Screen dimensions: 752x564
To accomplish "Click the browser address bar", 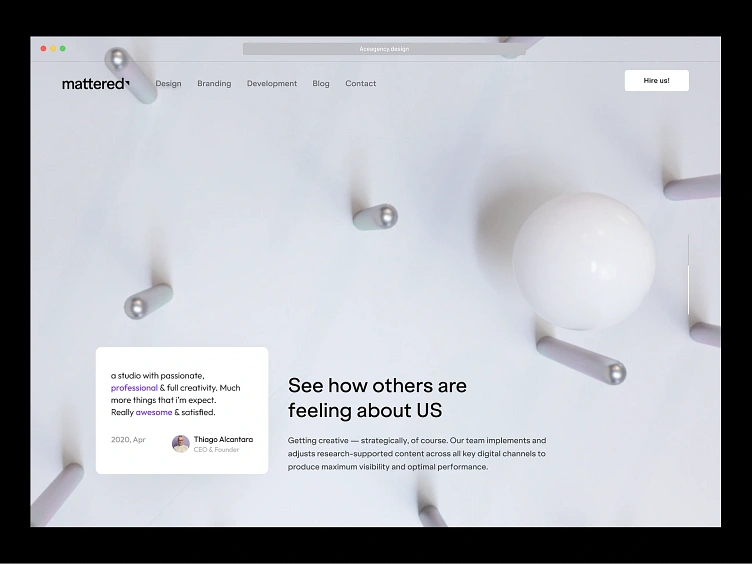I will pos(384,49).
